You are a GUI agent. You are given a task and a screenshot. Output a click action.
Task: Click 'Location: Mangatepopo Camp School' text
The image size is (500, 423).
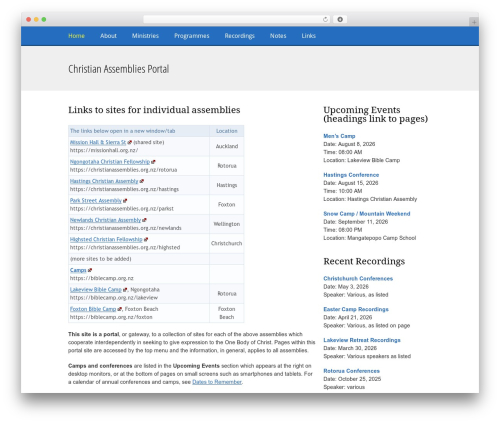370,238
